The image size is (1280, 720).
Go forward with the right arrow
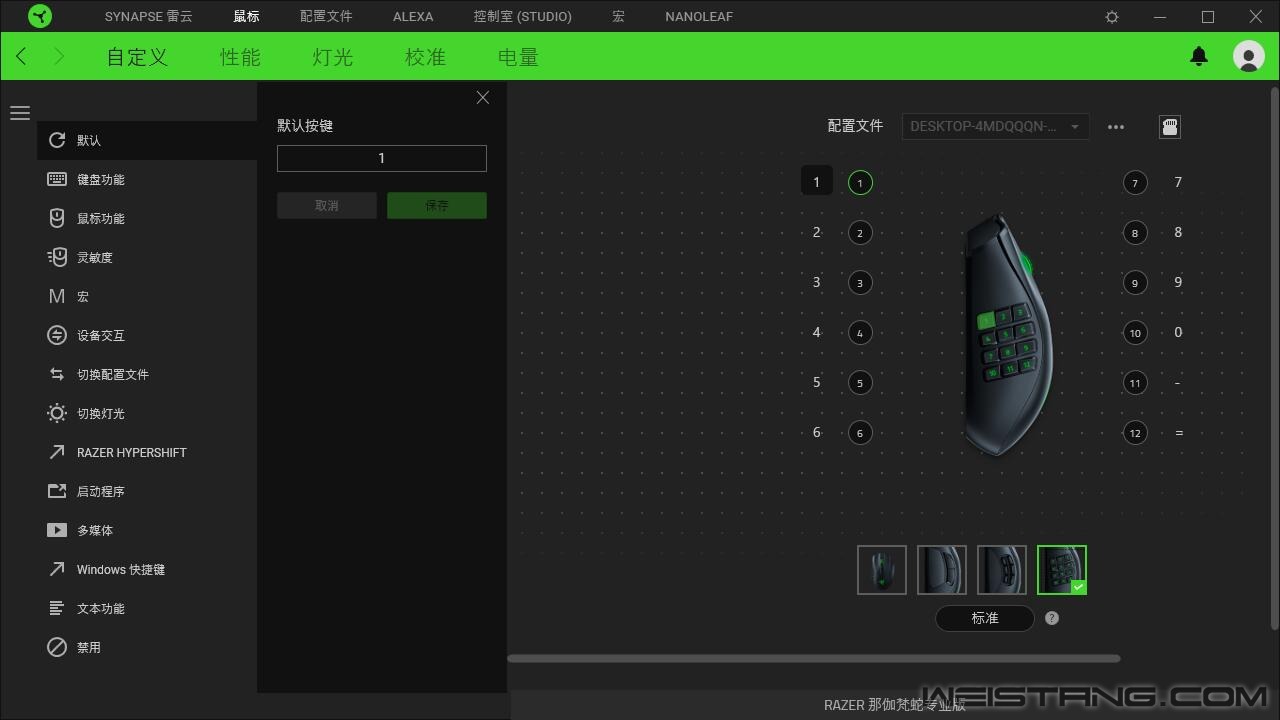(59, 57)
